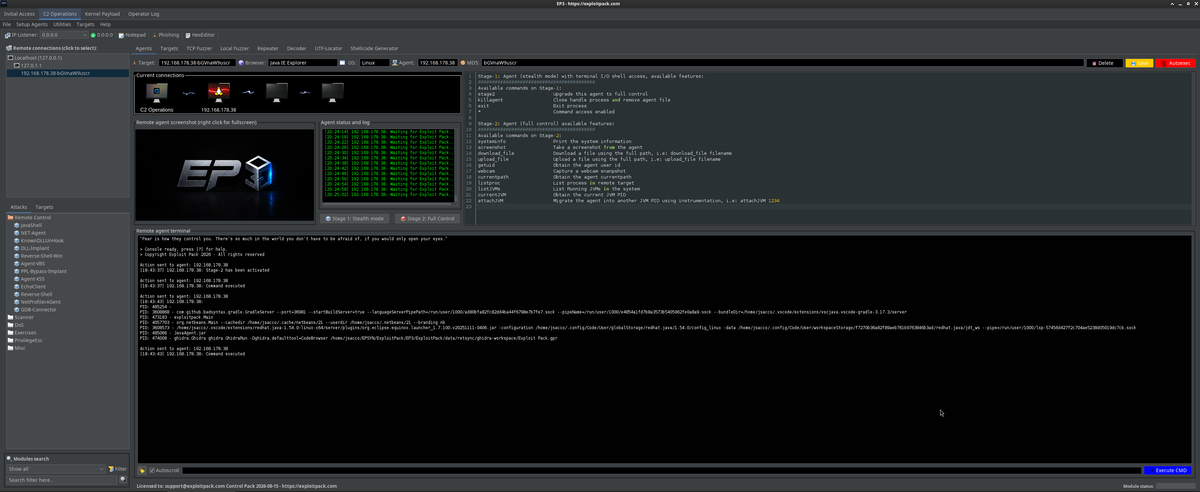Click the OS field showing Linux
The height and width of the screenshot is (492, 1200).
(x=375, y=63)
